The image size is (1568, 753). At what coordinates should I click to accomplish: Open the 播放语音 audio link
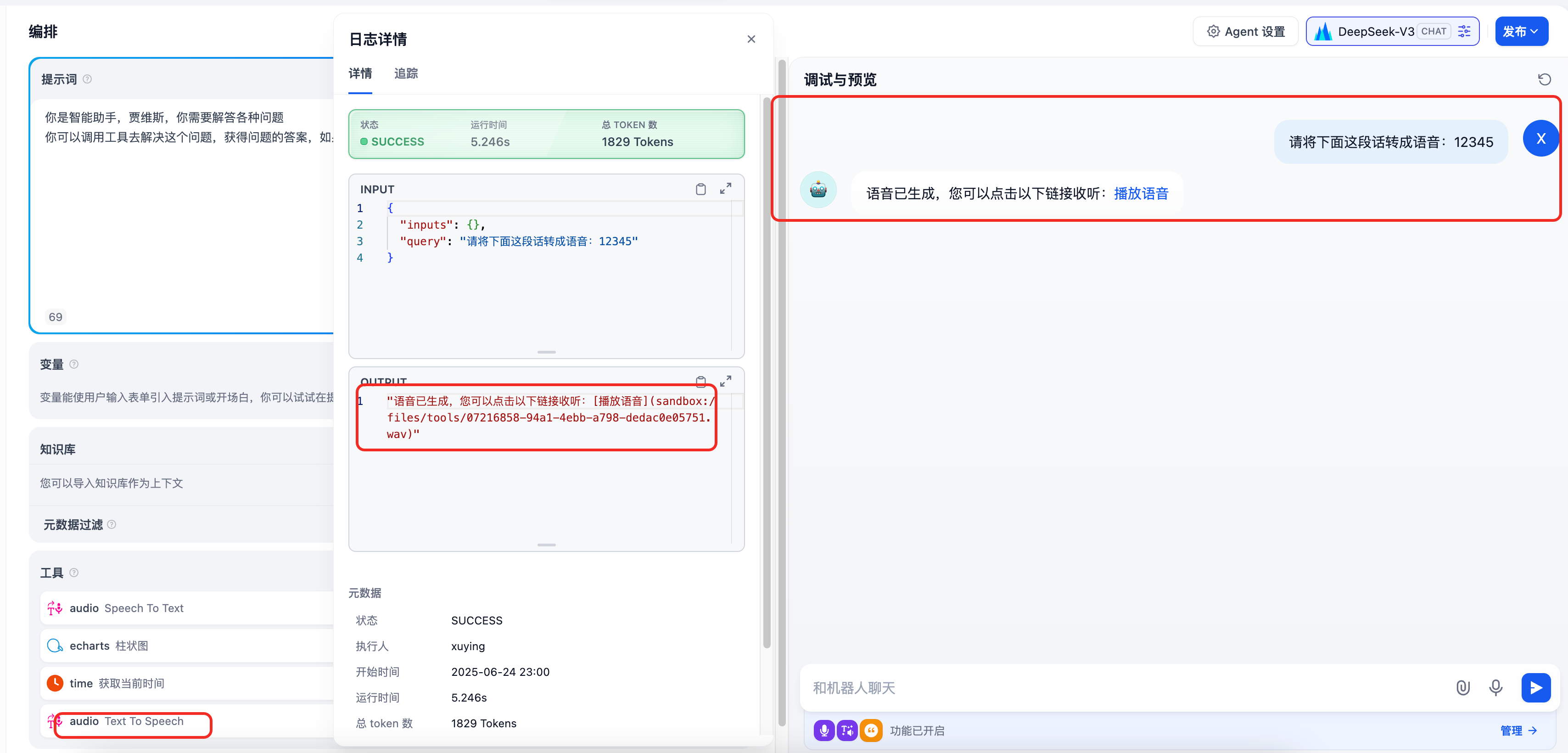(x=1141, y=193)
